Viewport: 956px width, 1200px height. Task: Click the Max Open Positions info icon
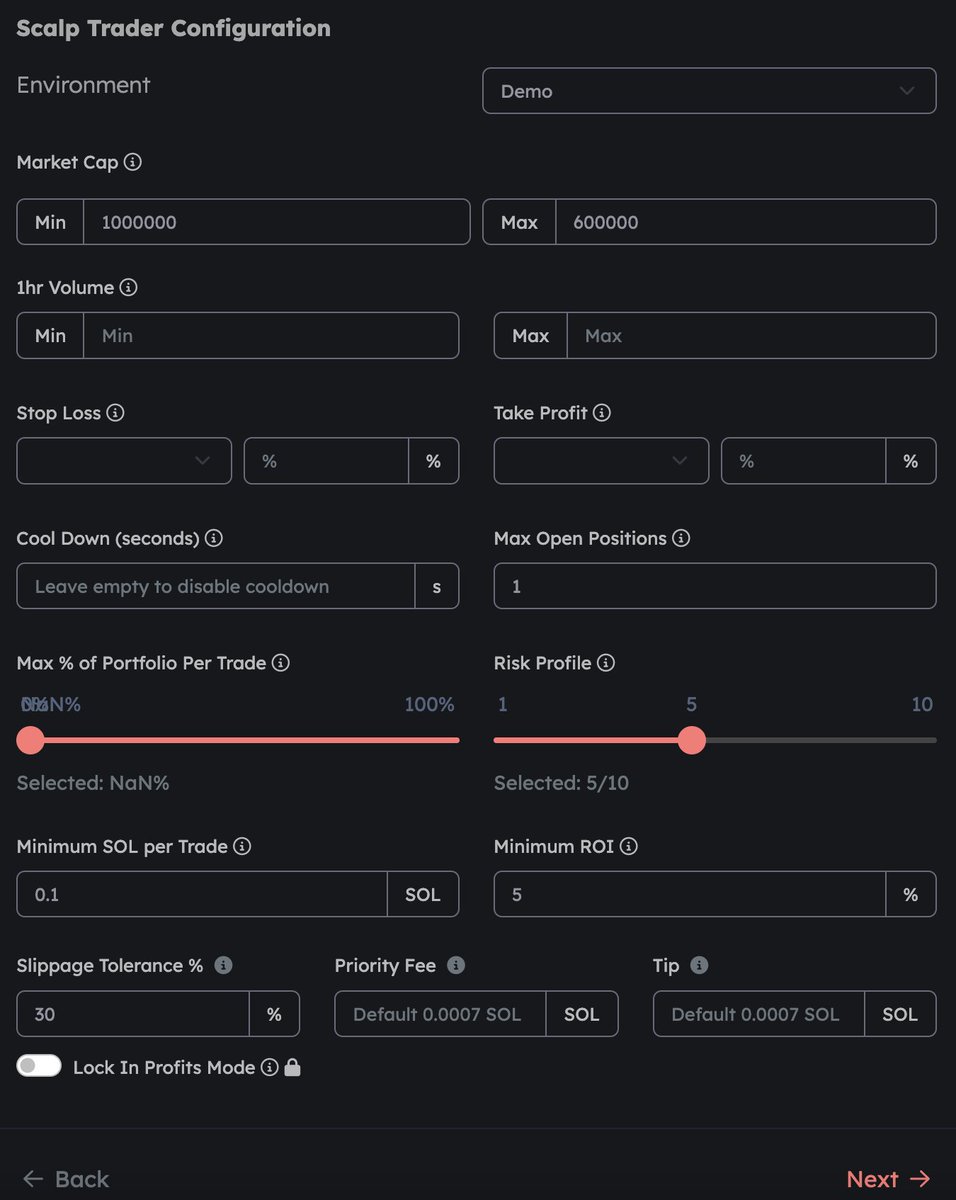click(681, 538)
